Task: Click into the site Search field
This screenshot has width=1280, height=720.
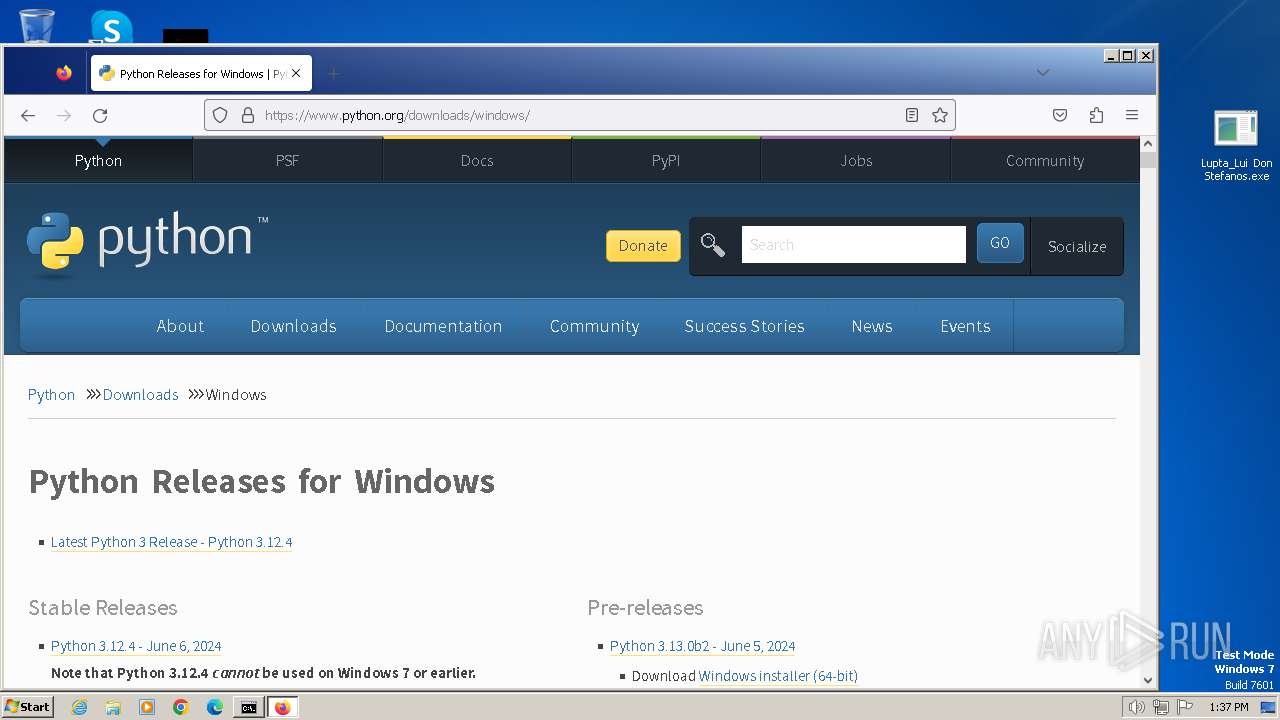Action: (854, 244)
